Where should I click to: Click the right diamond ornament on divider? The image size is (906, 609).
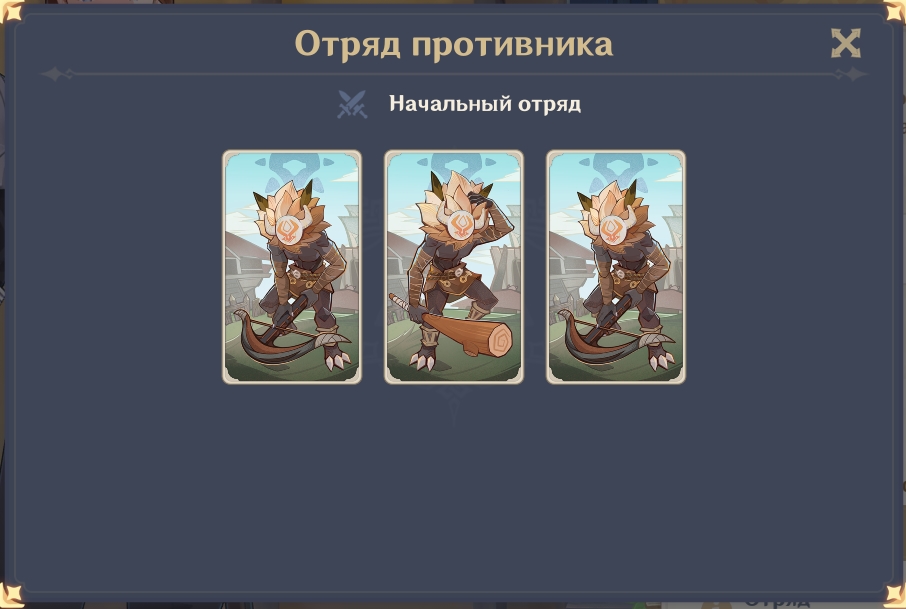tap(850, 74)
